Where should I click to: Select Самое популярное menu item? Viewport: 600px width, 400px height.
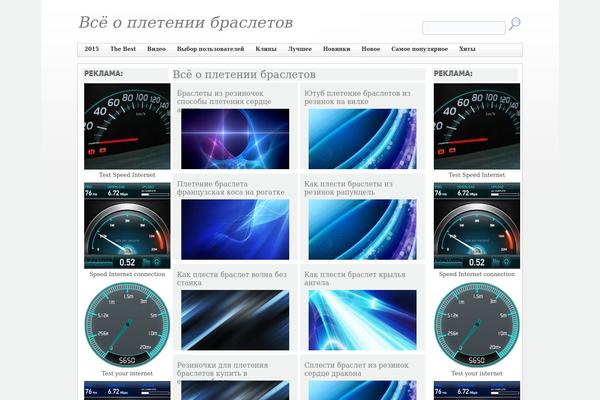(419, 49)
